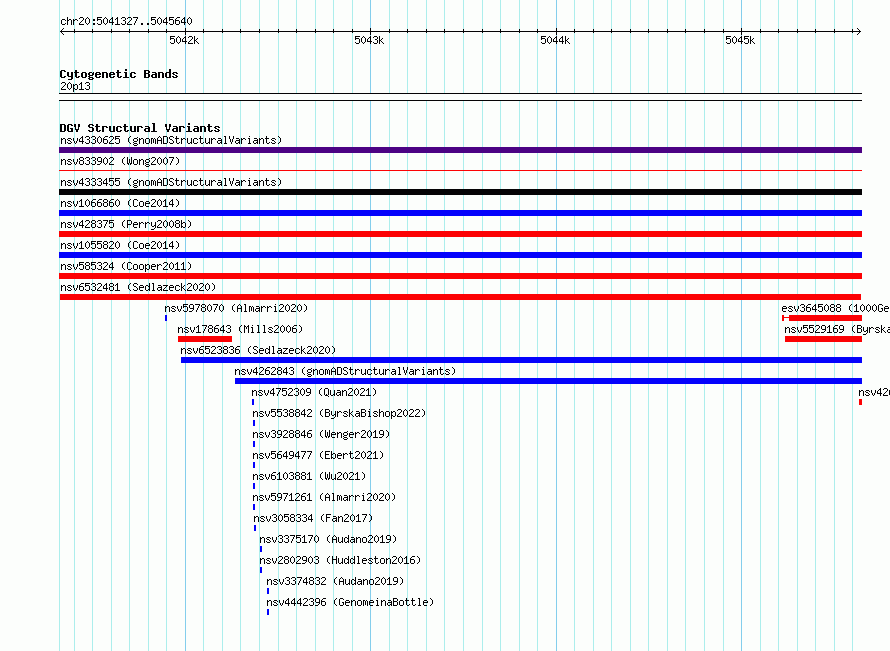Open the nsv3375170 (Audano2019) label
890x651 pixels.
[x=328, y=539]
